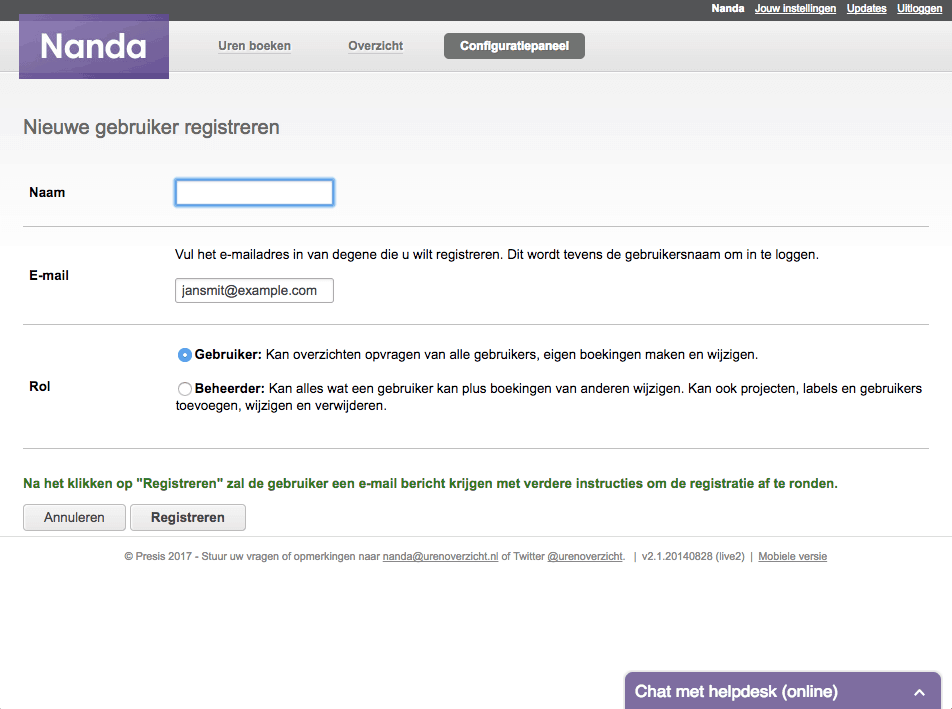Click the E-mail address field

pyautogui.click(x=254, y=290)
